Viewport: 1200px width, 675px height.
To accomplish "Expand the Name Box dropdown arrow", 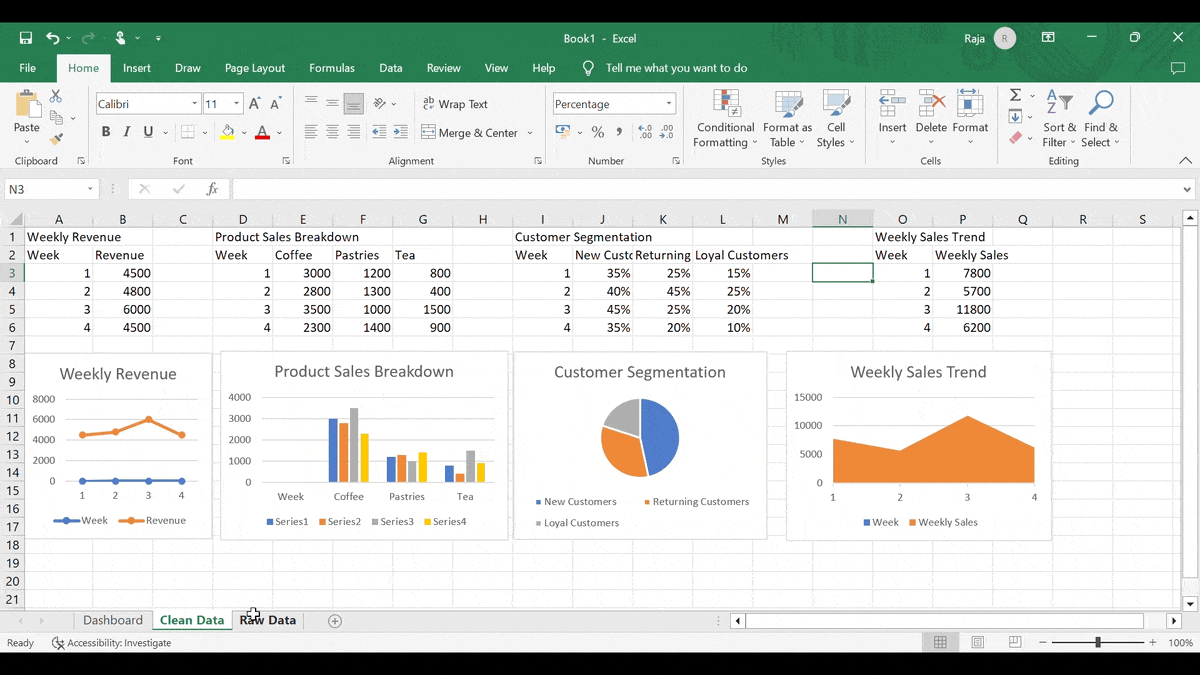I will click(90, 189).
